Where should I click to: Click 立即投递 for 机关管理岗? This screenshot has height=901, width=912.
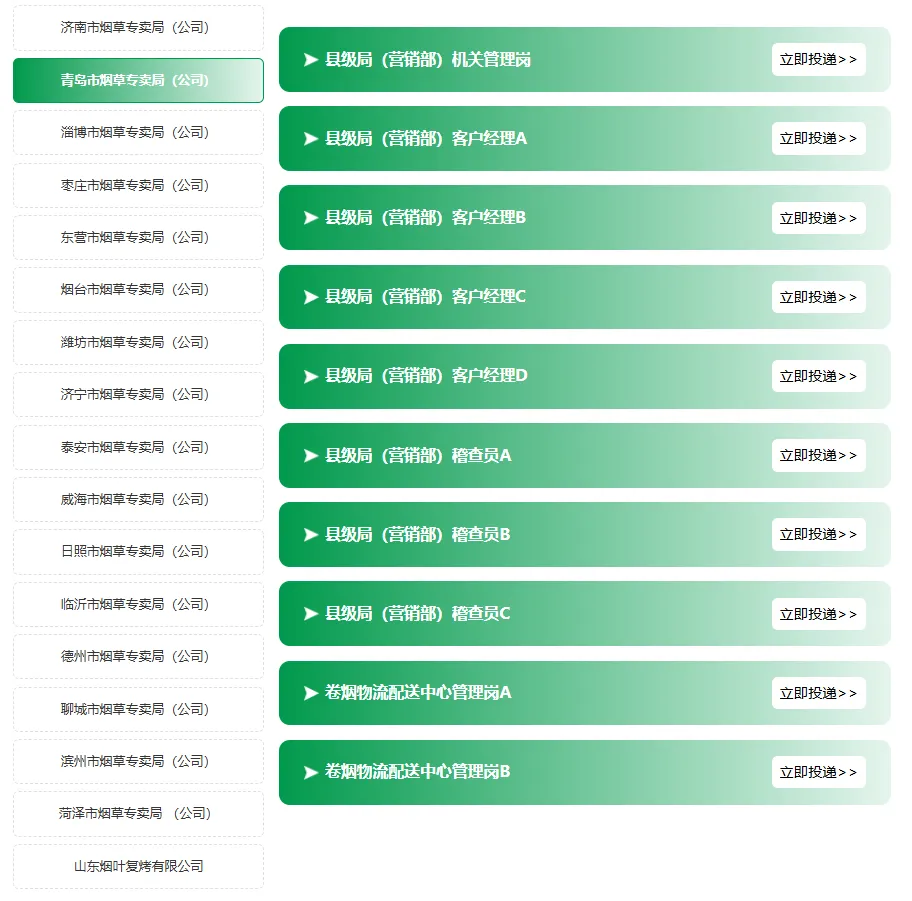[x=818, y=59]
